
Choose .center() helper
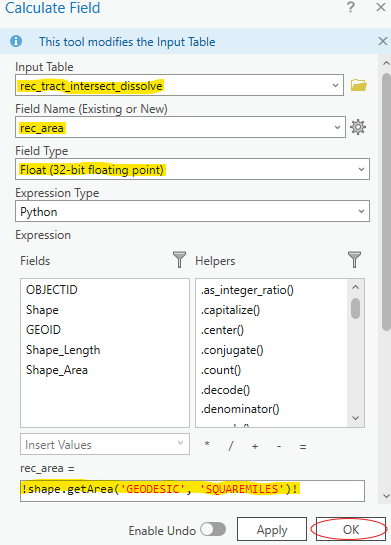(222, 330)
